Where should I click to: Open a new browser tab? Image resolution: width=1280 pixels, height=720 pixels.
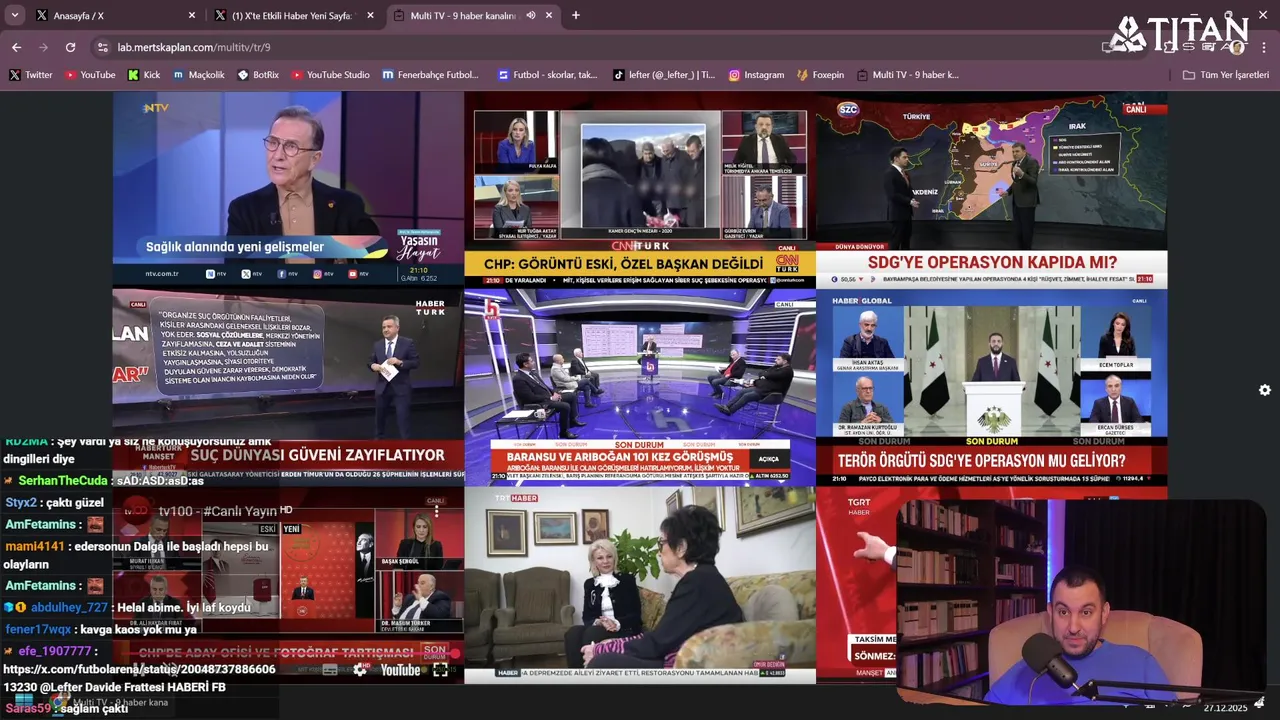tap(575, 15)
